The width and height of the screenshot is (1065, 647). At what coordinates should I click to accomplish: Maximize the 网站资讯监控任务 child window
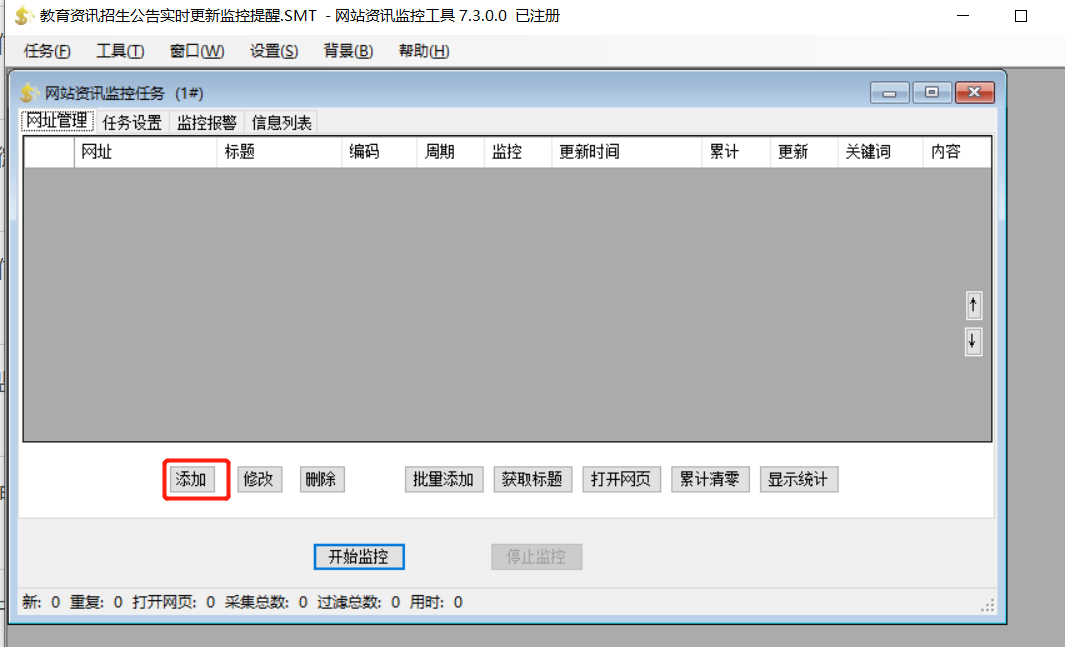[932, 92]
